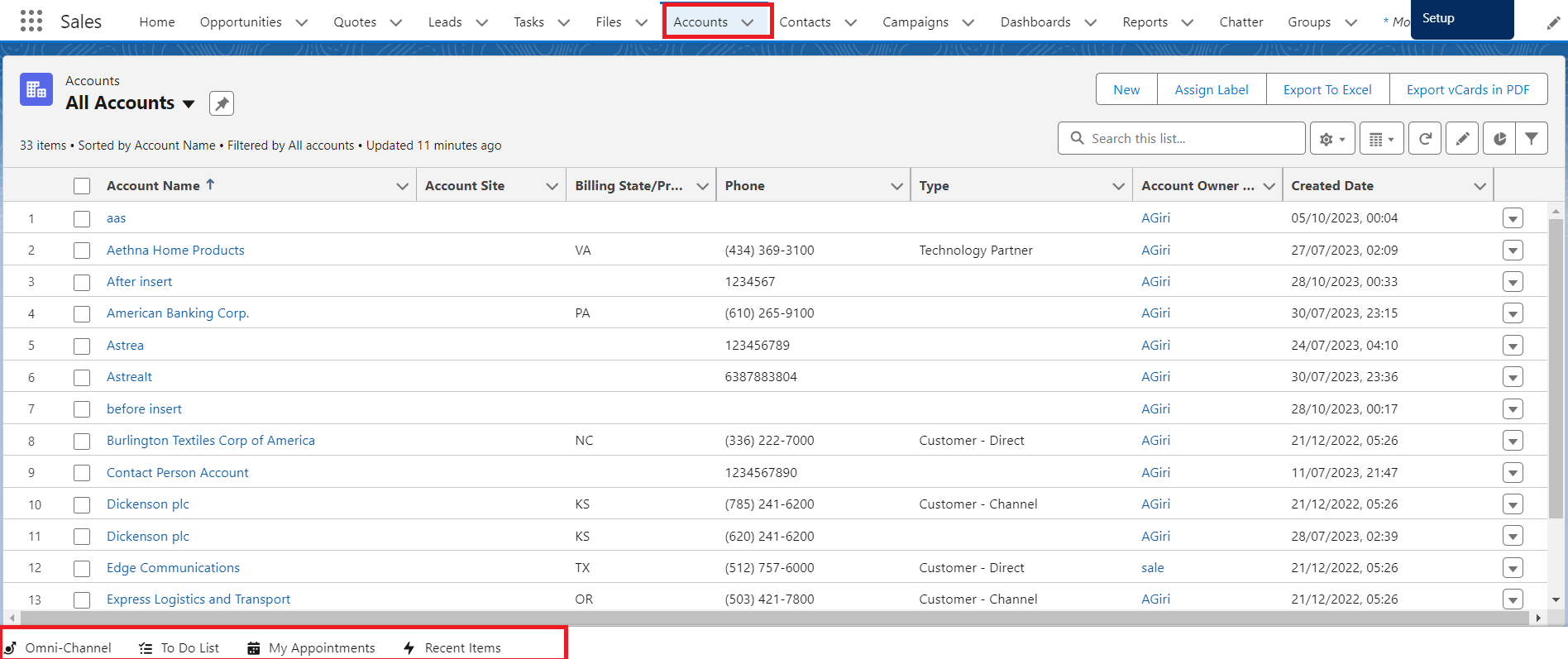Open the Chatter tab
Screen dimensions: 1568x659
pos(1241,22)
